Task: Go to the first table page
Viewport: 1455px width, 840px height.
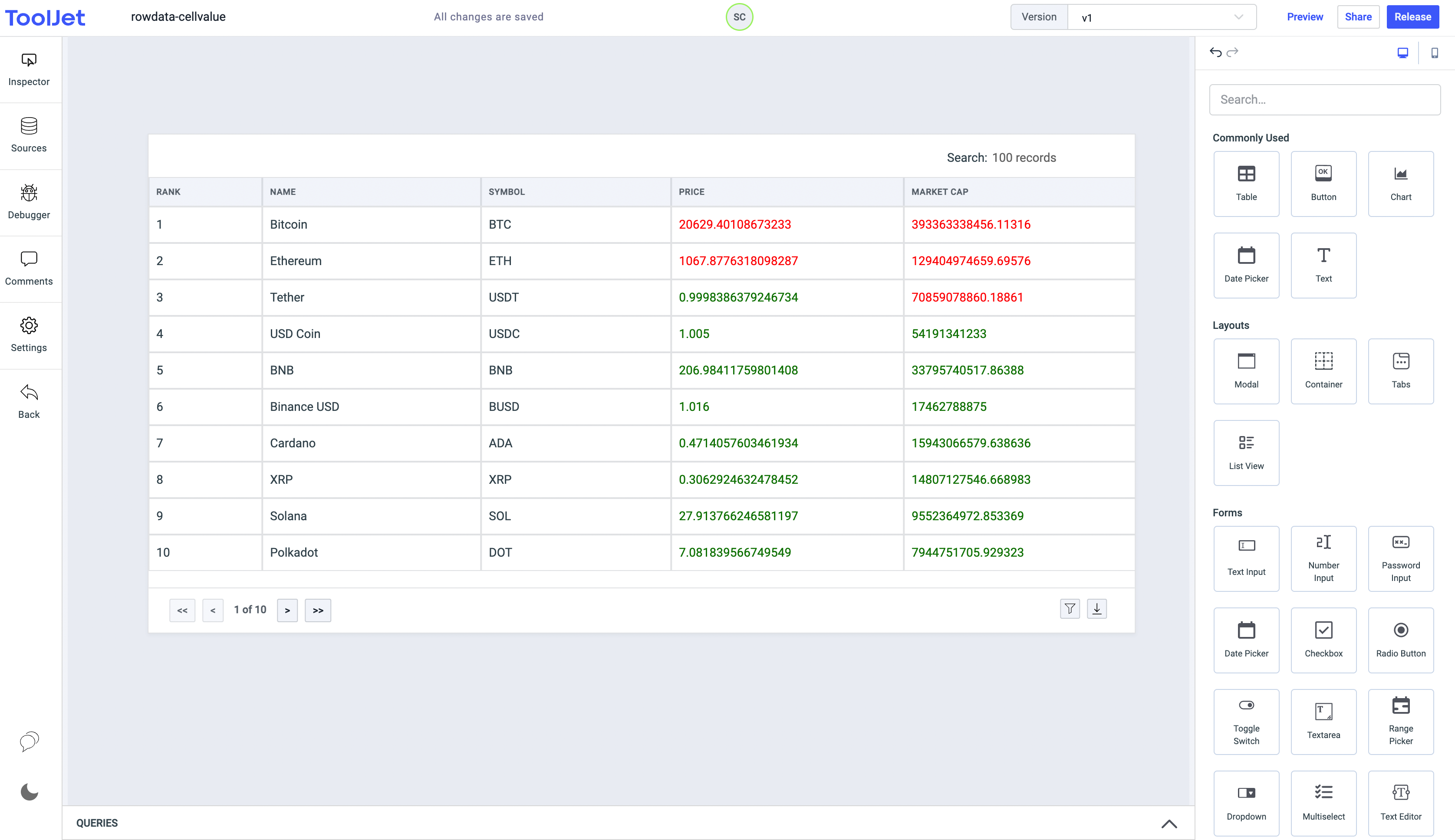Action: click(x=182, y=610)
